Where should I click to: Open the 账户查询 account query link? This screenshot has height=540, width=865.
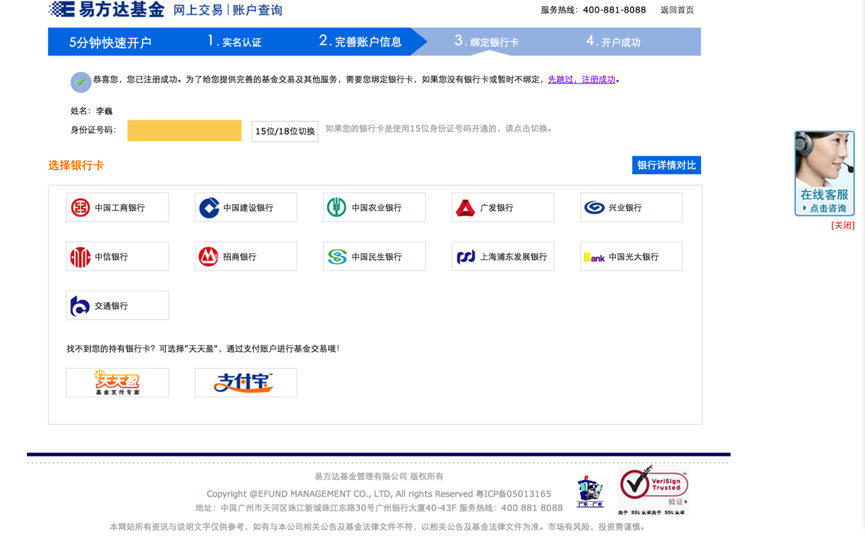click(258, 10)
